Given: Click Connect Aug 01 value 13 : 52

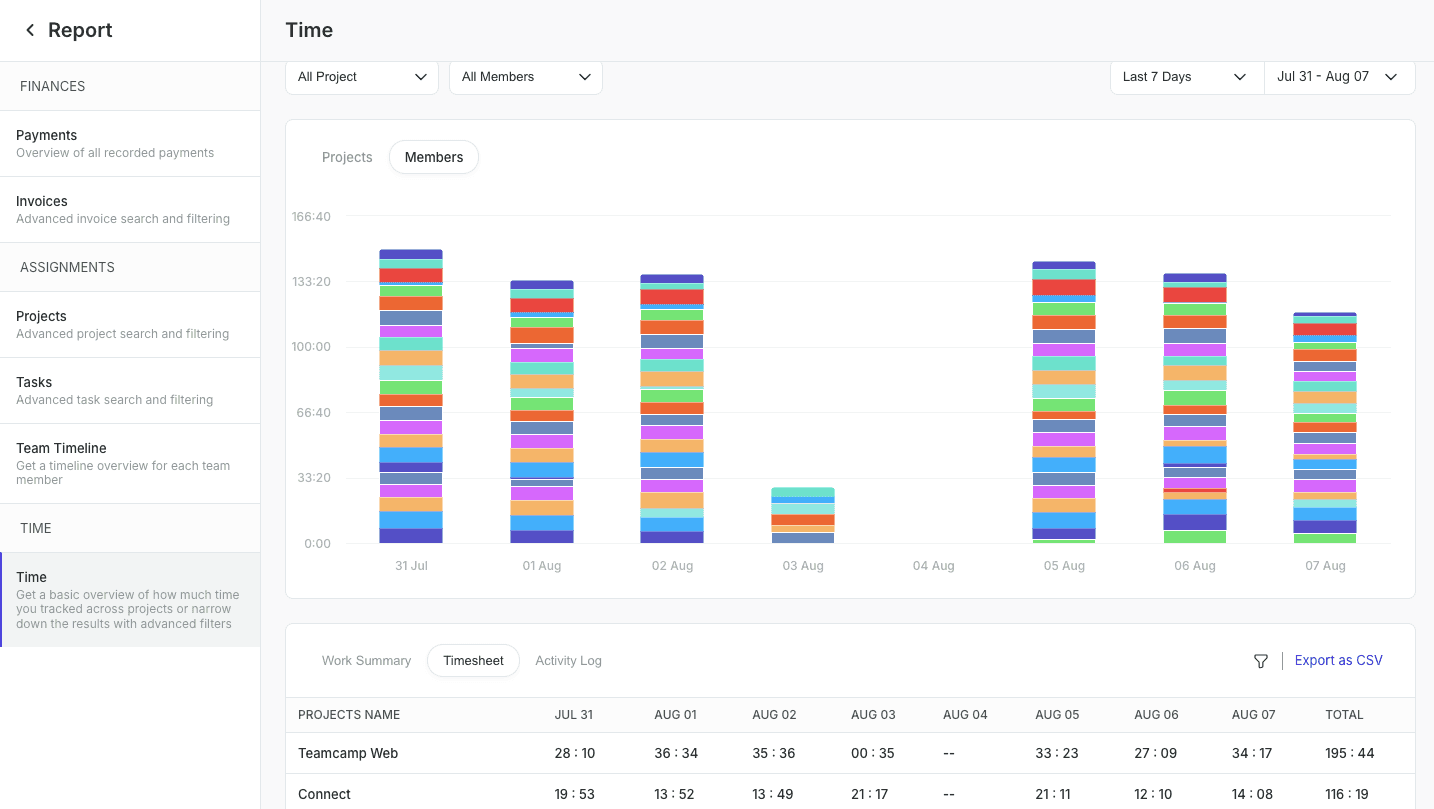Looking at the screenshot, I should (675, 794).
